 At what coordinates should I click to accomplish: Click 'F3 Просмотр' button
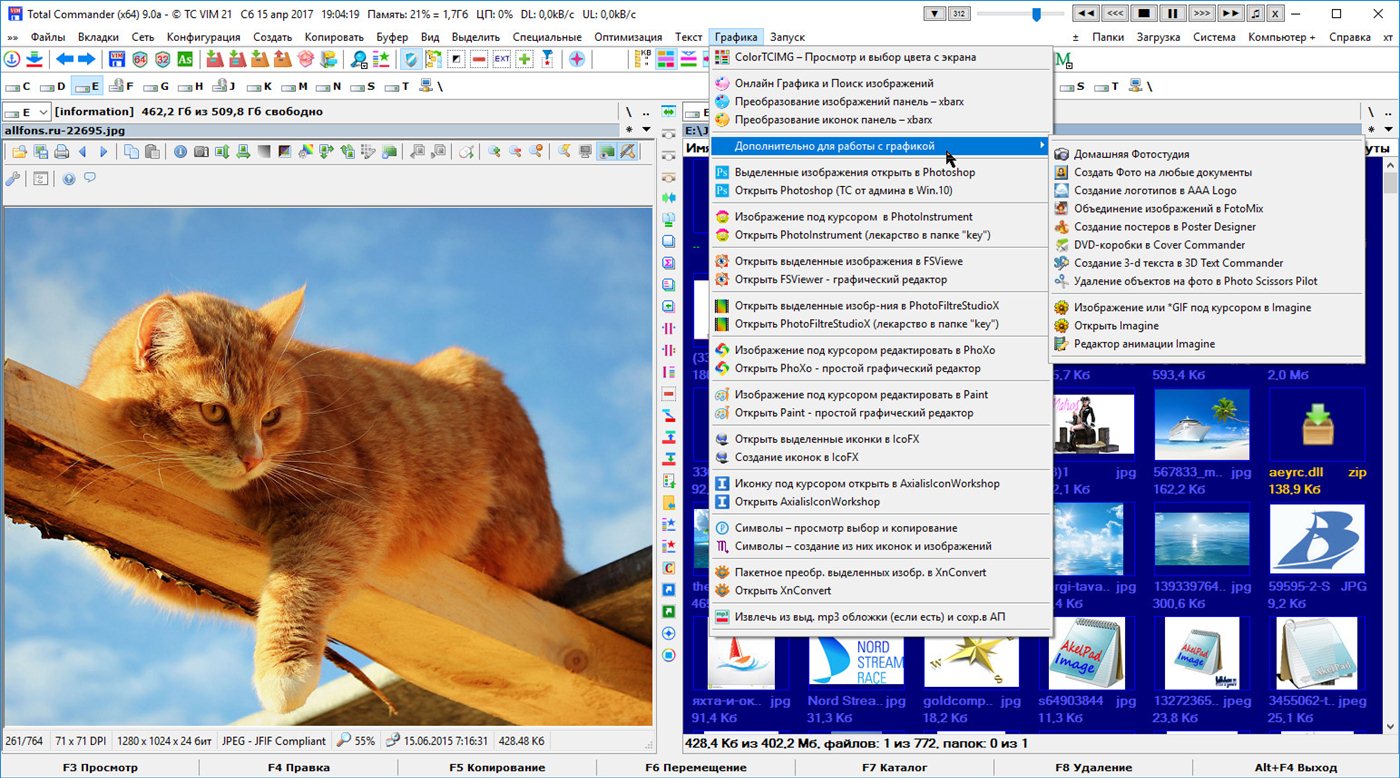(100, 768)
